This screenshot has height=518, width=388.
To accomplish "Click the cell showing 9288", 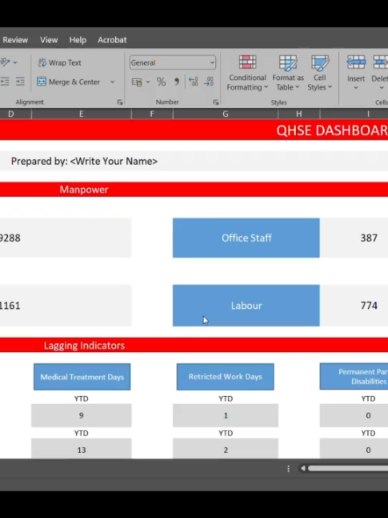I will pyautogui.click(x=65, y=238).
